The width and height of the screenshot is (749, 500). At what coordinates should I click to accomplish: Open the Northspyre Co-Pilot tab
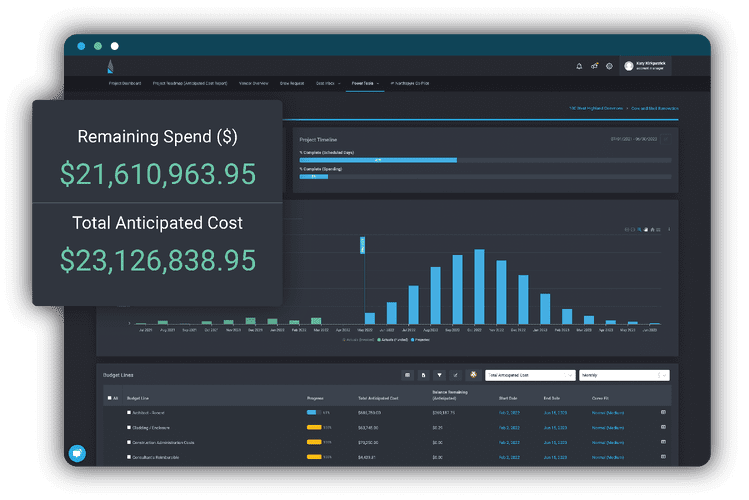point(410,83)
